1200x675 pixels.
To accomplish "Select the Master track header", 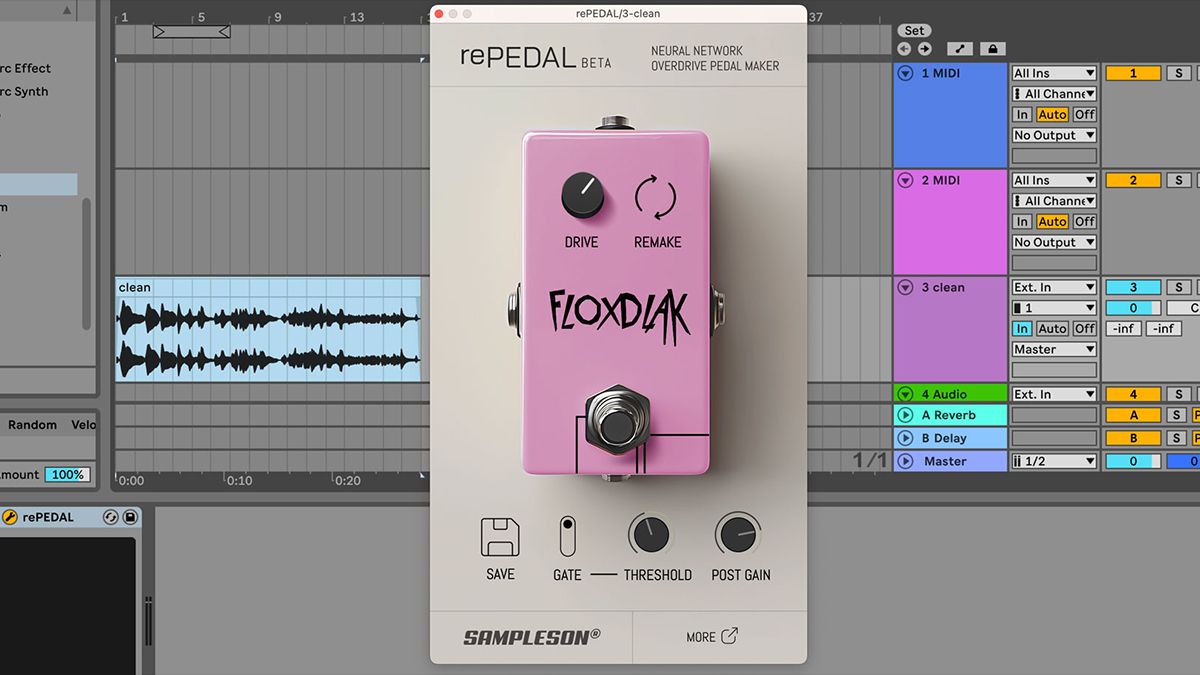I will click(x=950, y=461).
